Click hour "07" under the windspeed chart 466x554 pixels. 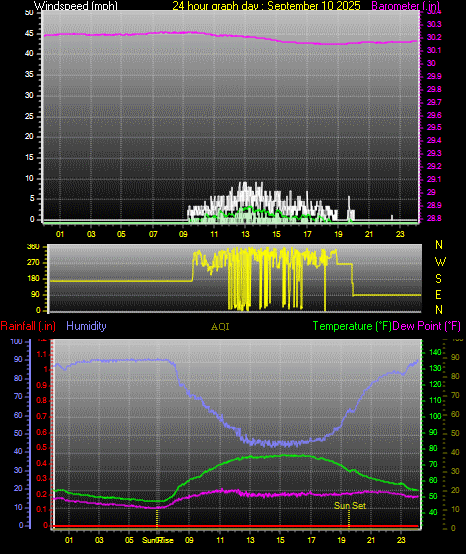tap(153, 234)
